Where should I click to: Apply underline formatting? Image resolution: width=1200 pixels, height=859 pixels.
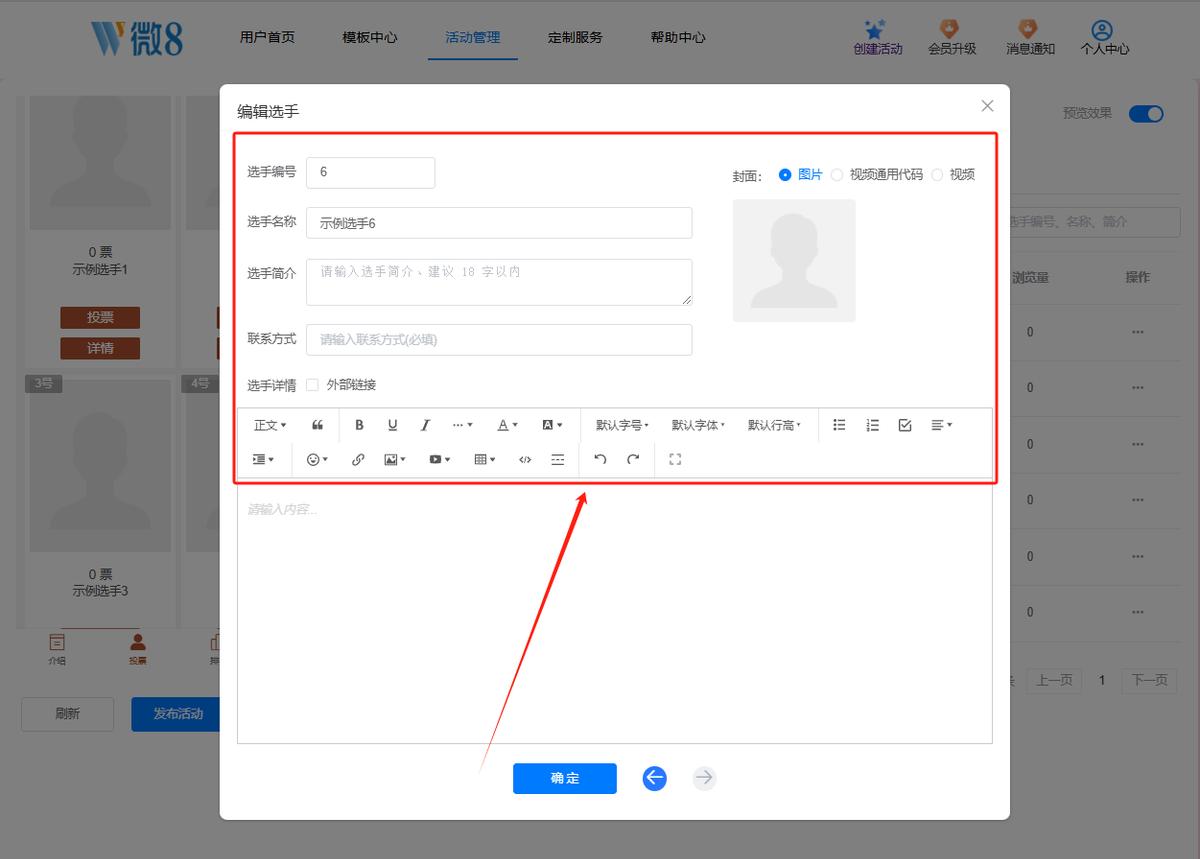[x=392, y=425]
